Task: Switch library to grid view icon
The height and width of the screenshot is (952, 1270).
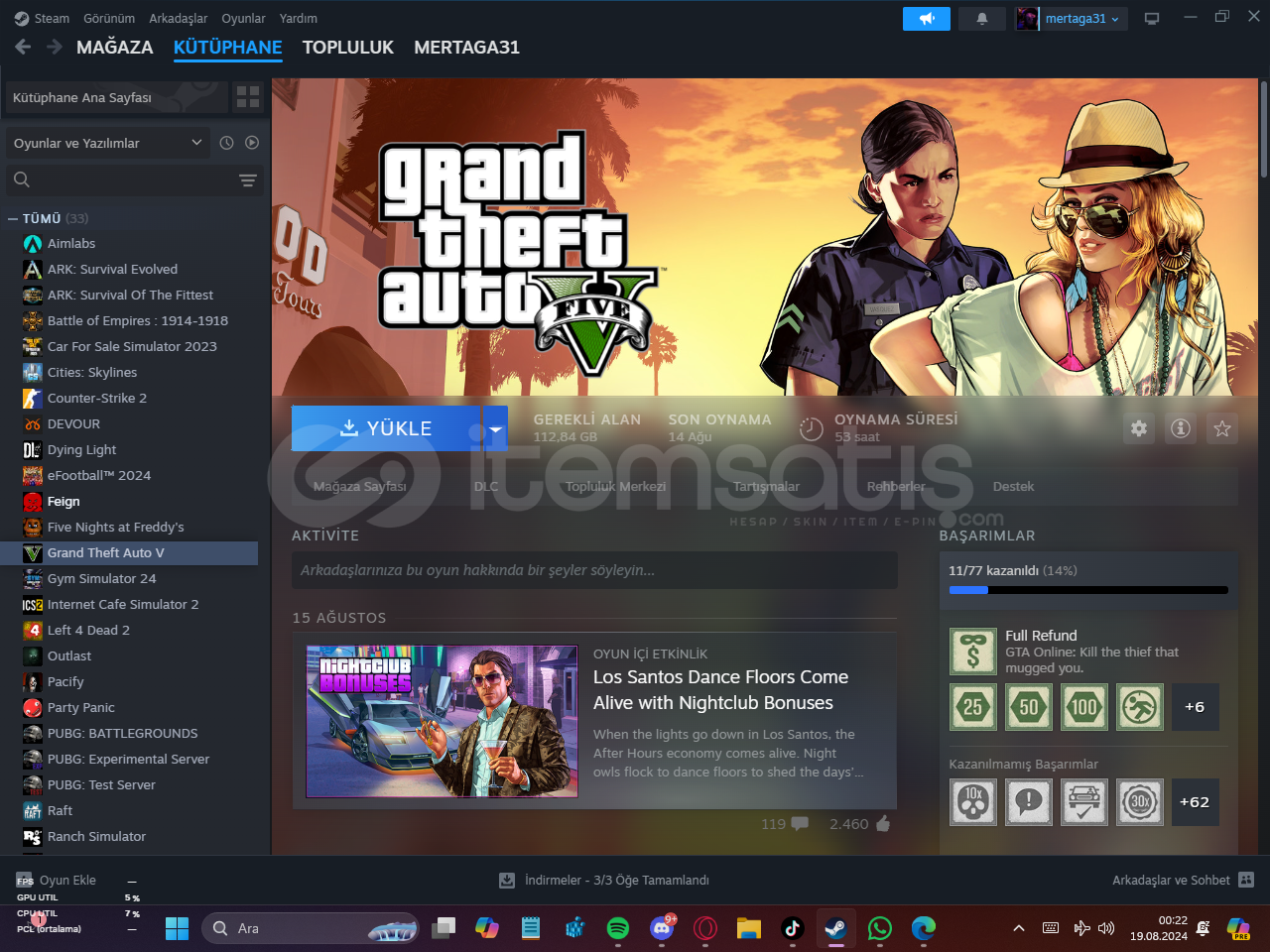Action: click(x=248, y=97)
